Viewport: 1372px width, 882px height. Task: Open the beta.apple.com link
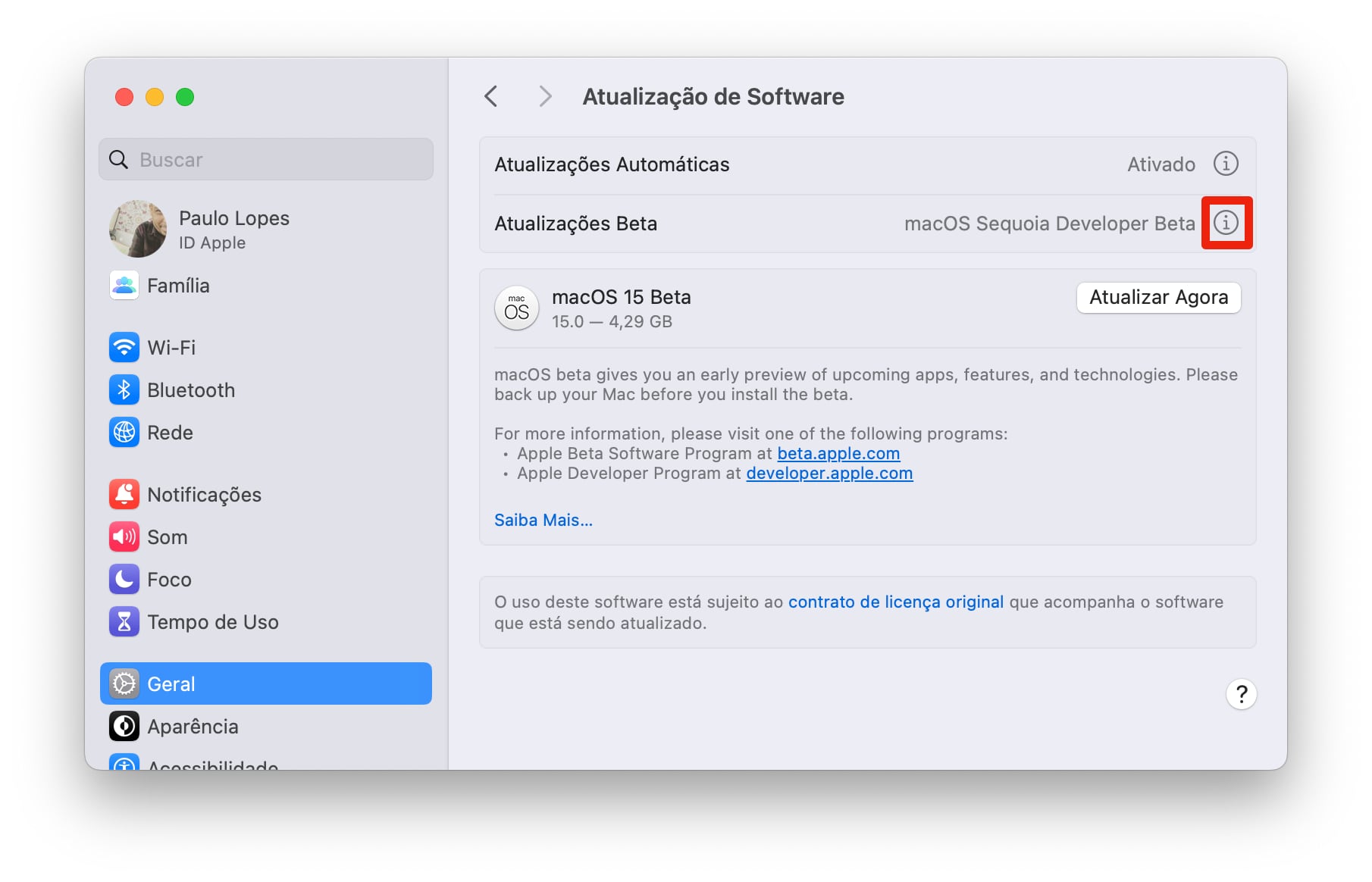(838, 454)
